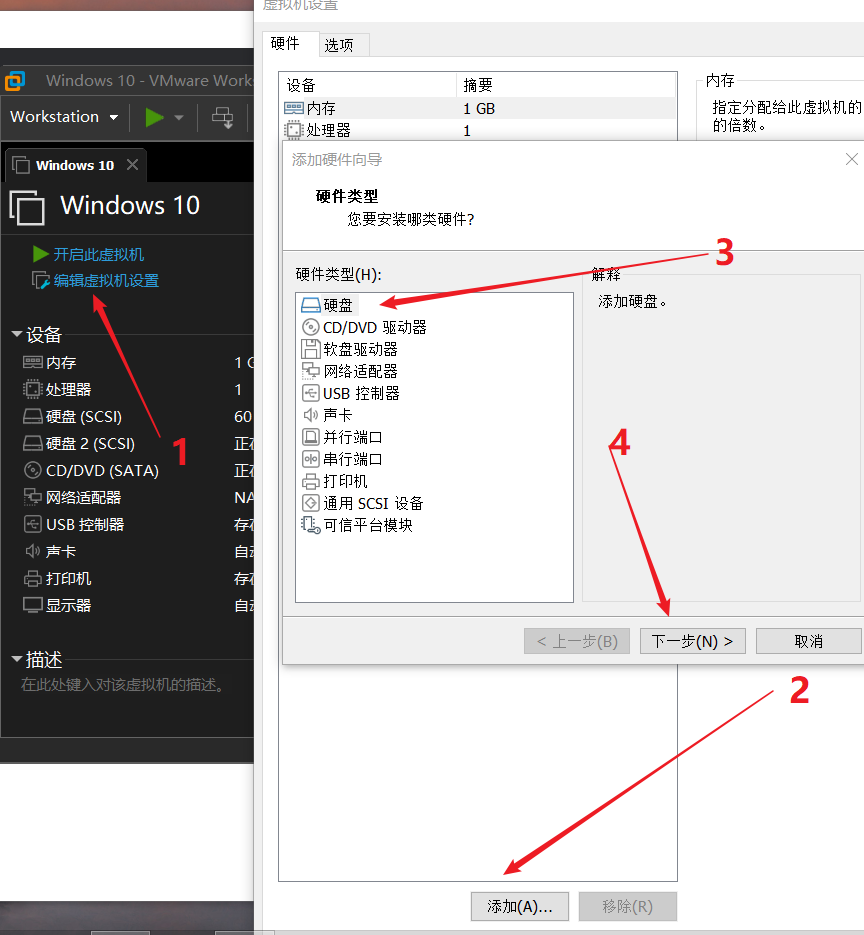Select 软盘驱动器 in the hardware list

point(350,348)
